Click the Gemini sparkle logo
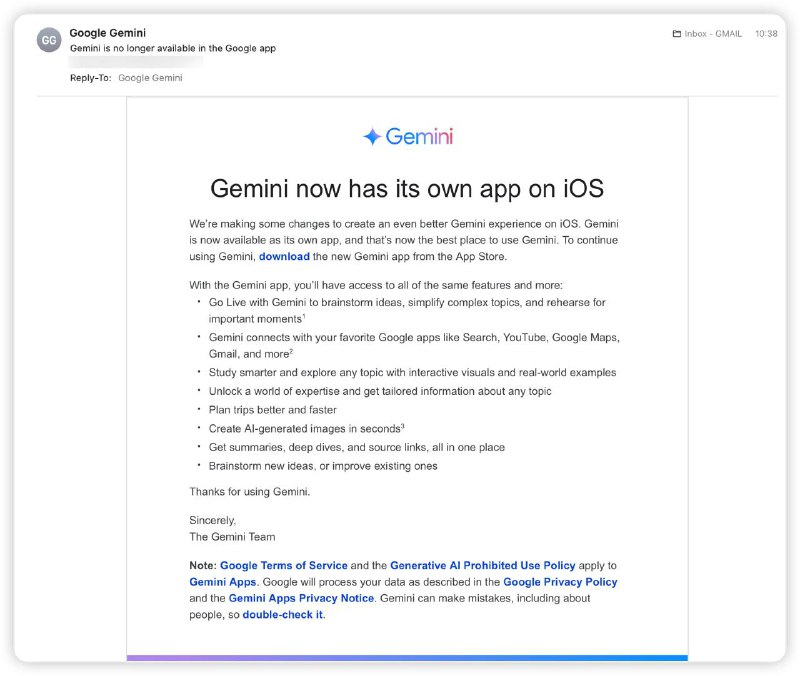800x676 pixels. (x=372, y=137)
